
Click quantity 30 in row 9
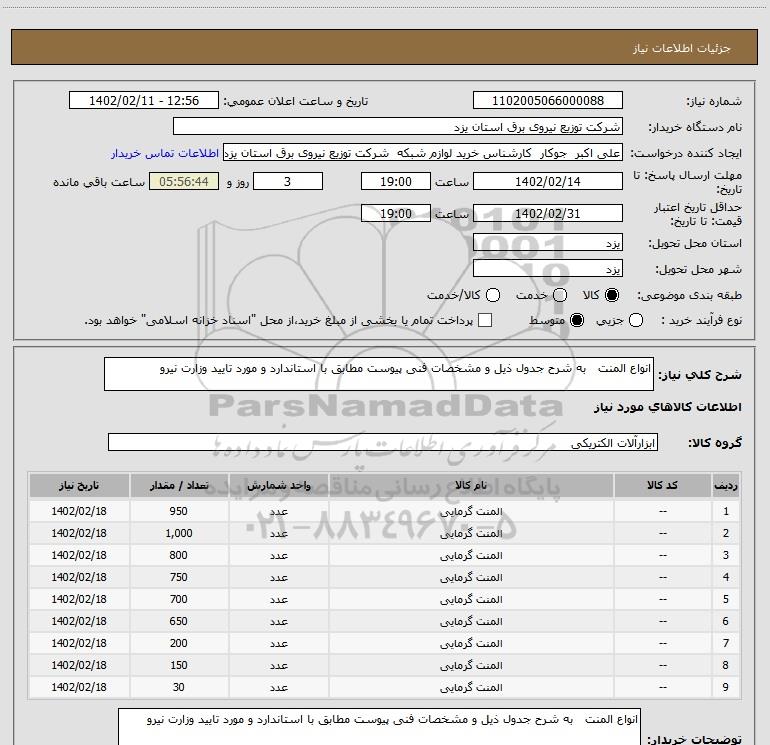pyautogui.click(x=179, y=687)
